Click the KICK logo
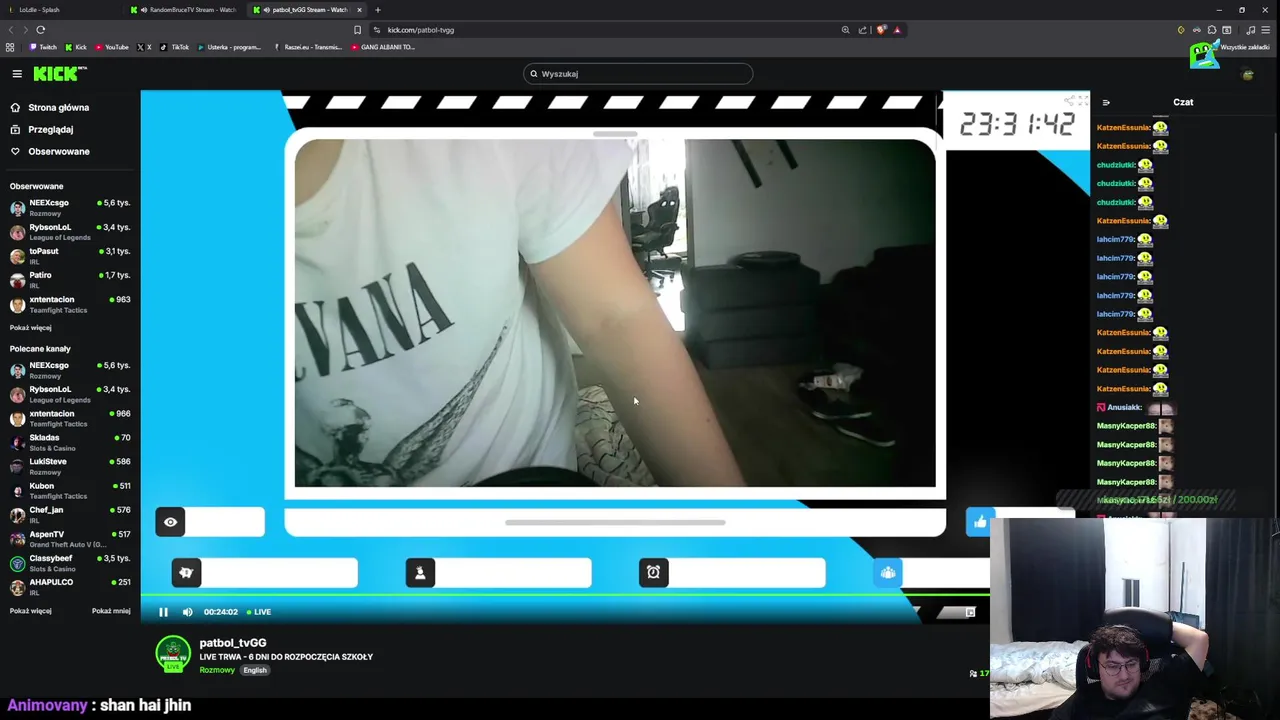 (60, 74)
